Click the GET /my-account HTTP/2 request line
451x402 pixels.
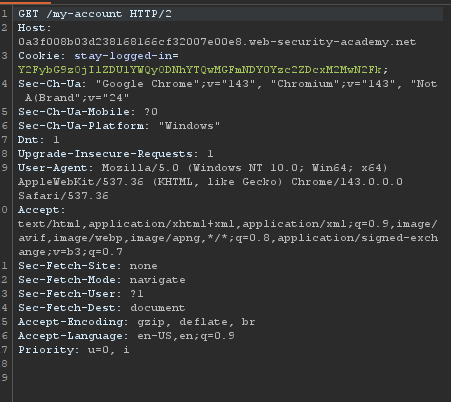(x=95, y=14)
